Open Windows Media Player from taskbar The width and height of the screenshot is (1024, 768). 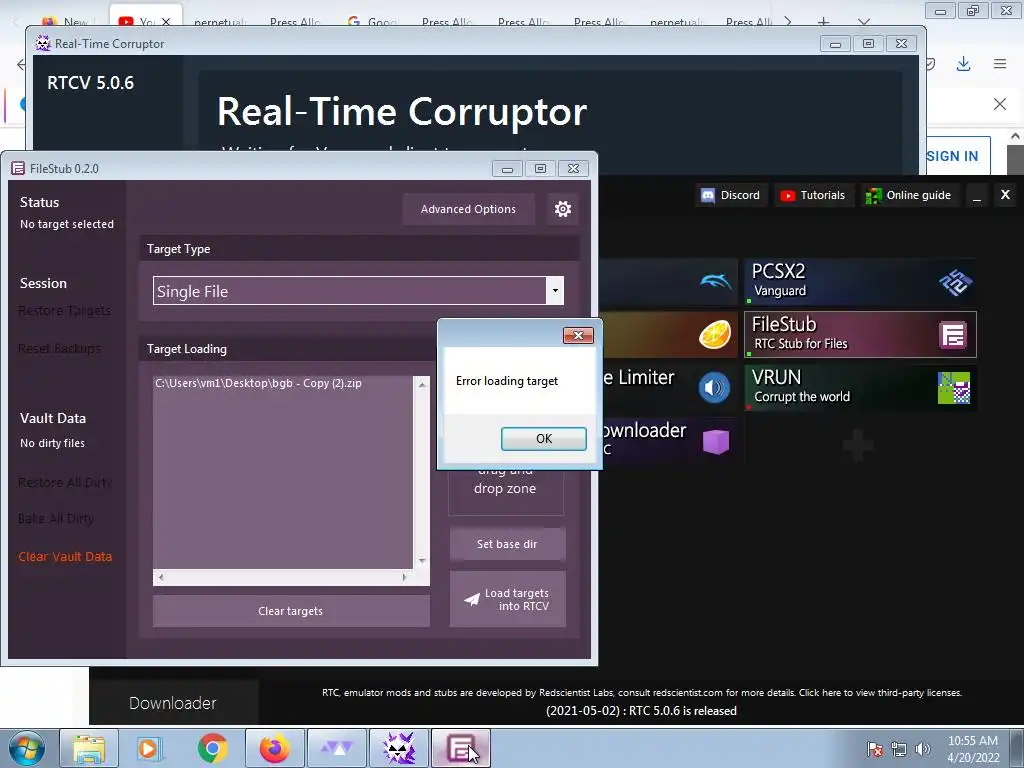150,748
